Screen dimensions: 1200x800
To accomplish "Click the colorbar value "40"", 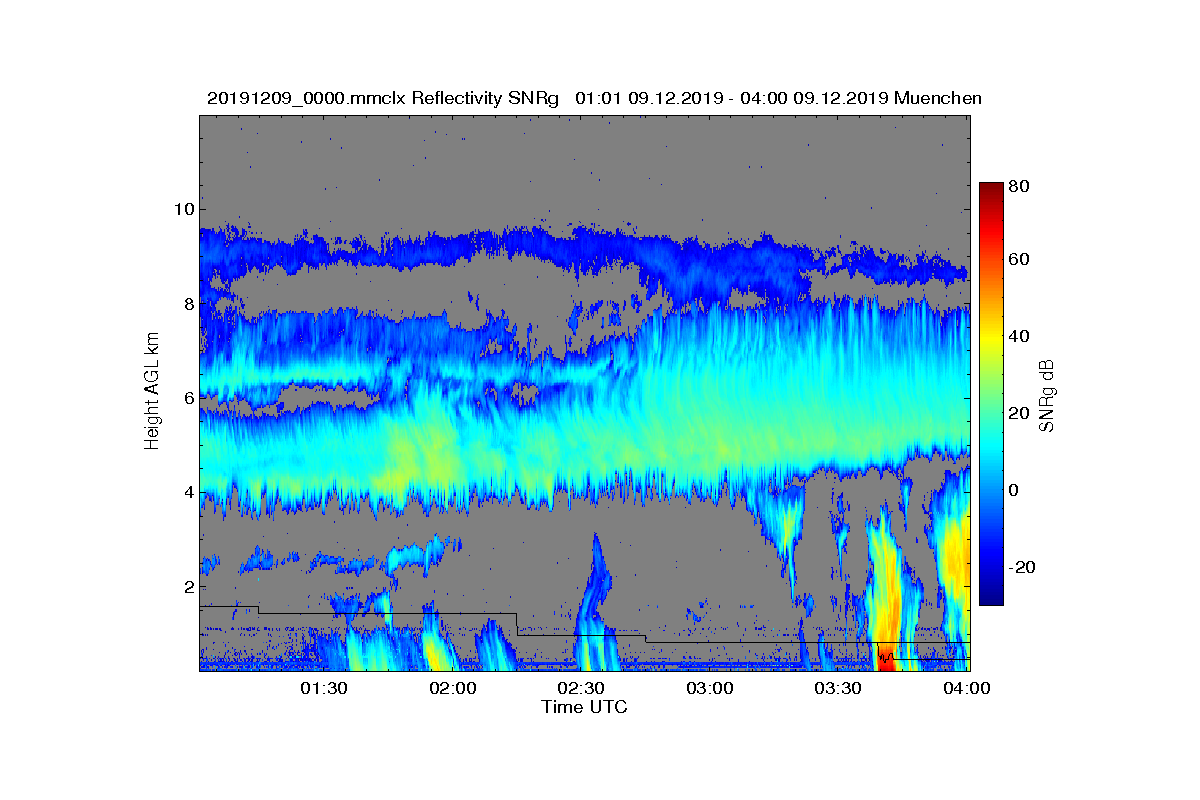I will tap(1020, 336).
